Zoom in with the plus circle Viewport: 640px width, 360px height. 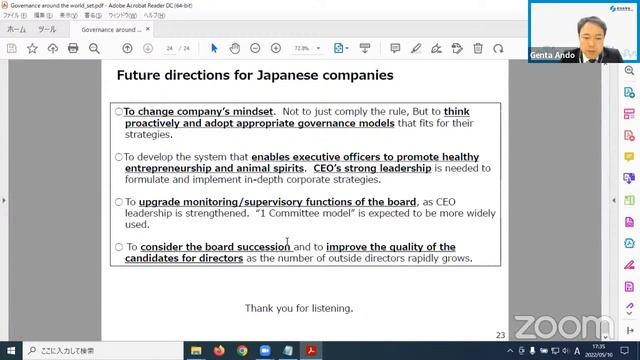click(x=276, y=48)
